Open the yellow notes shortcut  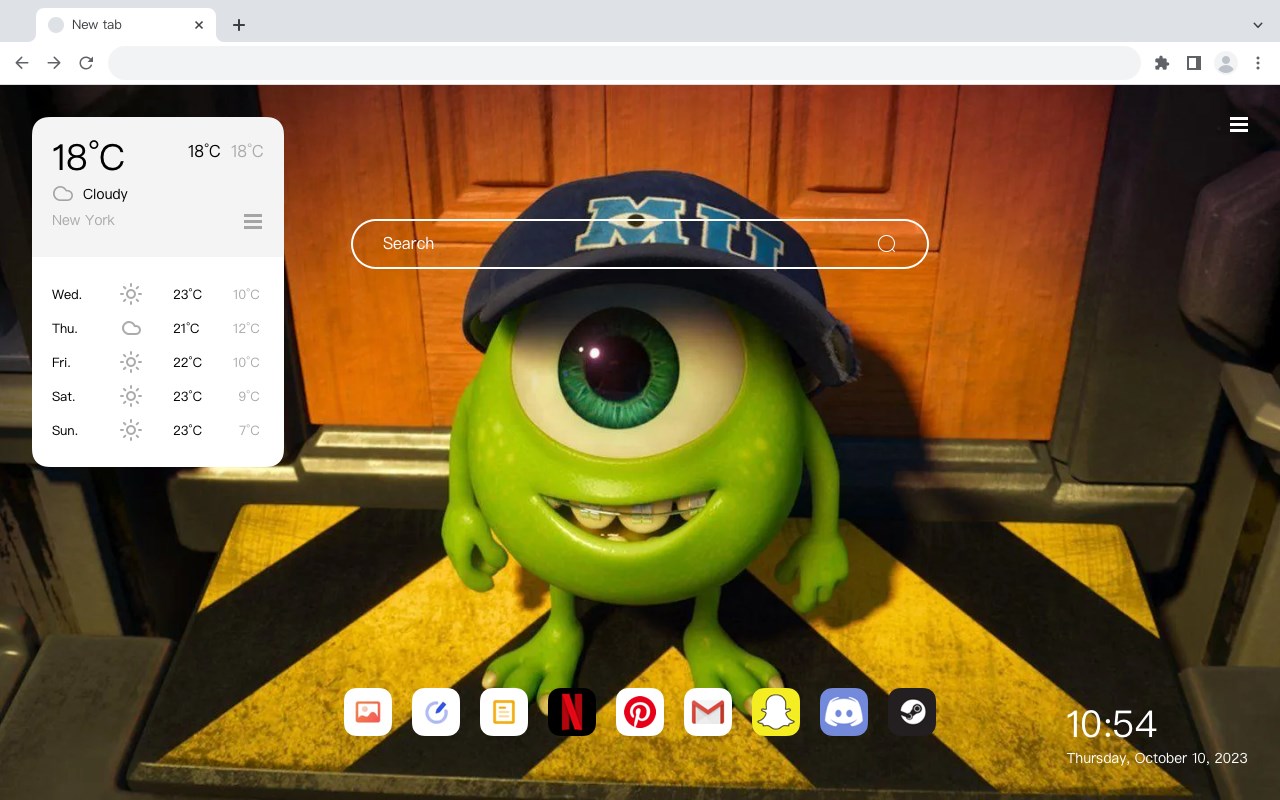pyautogui.click(x=504, y=712)
